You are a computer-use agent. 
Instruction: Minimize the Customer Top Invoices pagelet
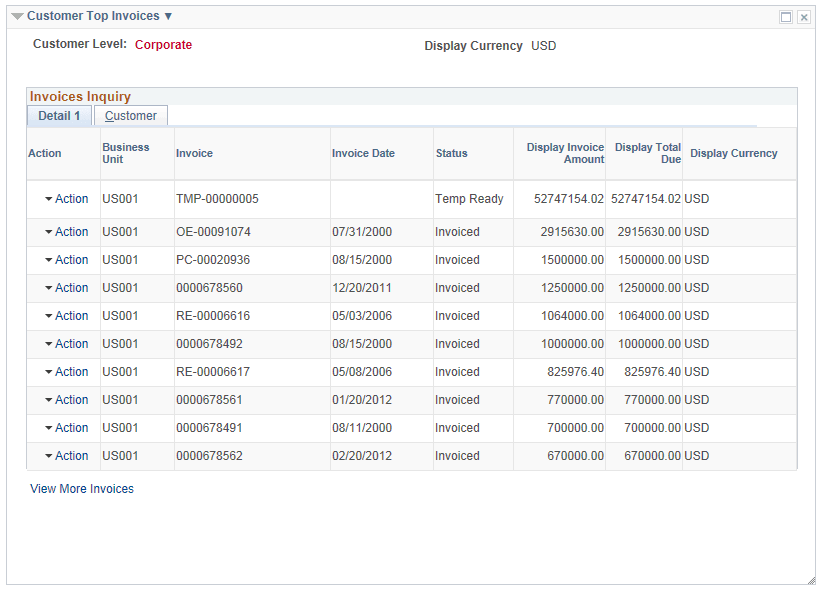pyautogui.click(x=786, y=16)
